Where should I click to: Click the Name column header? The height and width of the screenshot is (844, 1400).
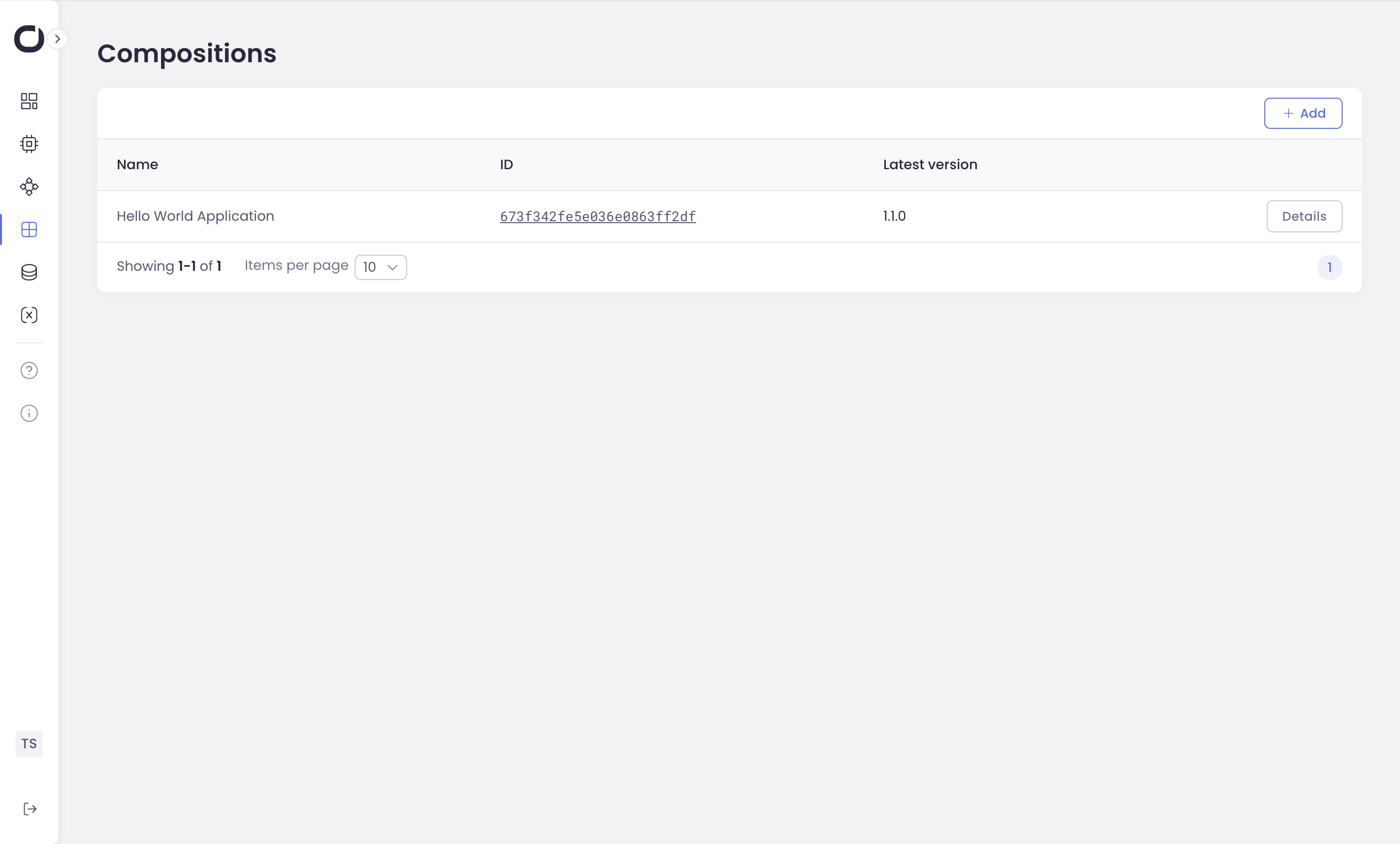[x=138, y=165]
